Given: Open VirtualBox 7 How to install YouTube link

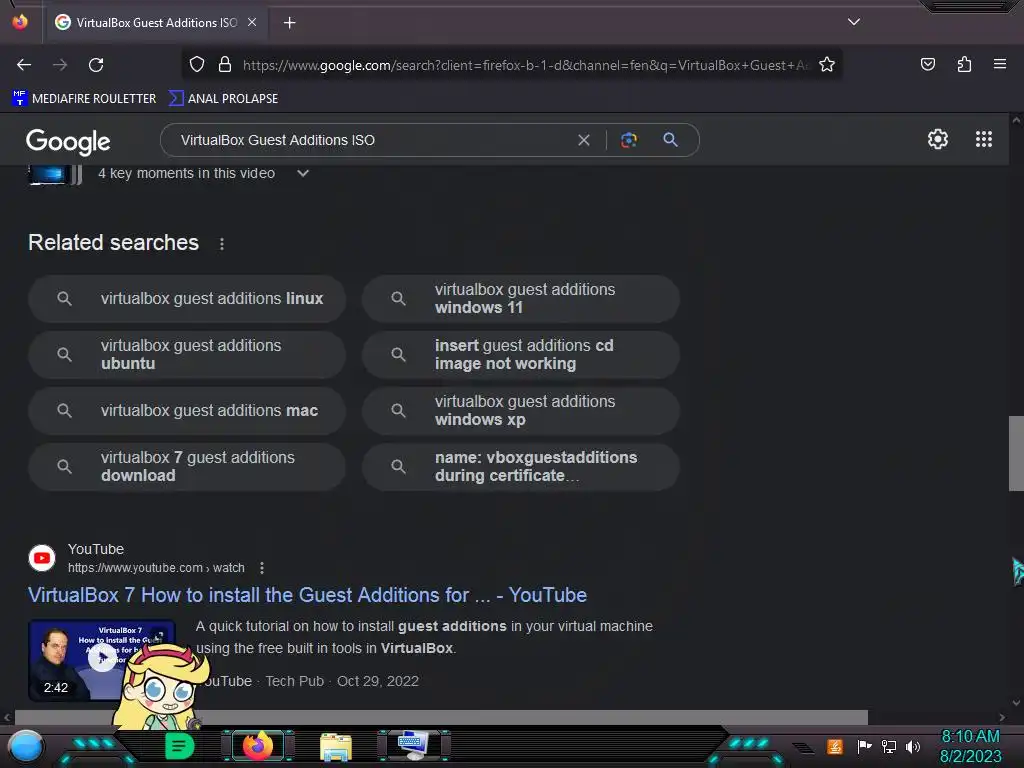Looking at the screenshot, I should (x=307, y=595).
